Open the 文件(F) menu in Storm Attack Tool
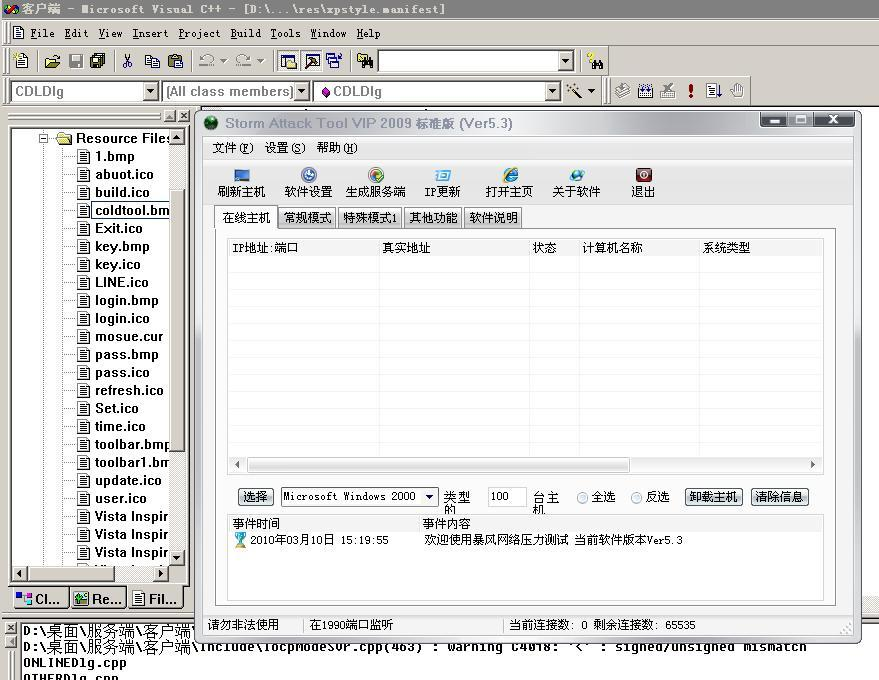This screenshot has height=680, width=879. coord(233,148)
